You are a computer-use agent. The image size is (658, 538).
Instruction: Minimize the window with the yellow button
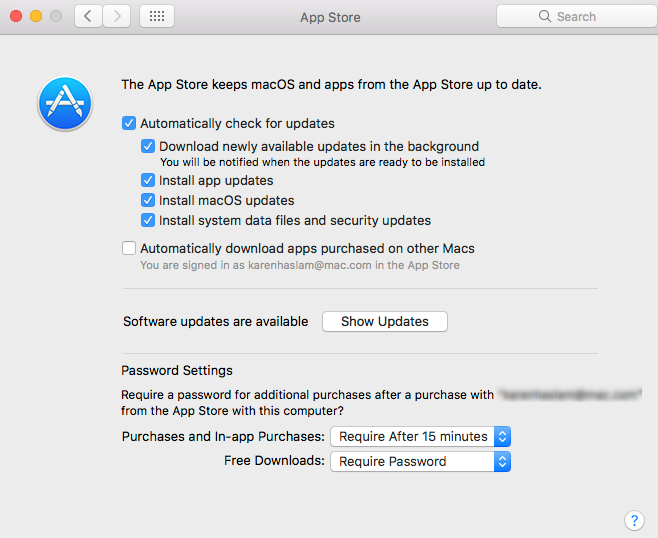click(x=36, y=16)
